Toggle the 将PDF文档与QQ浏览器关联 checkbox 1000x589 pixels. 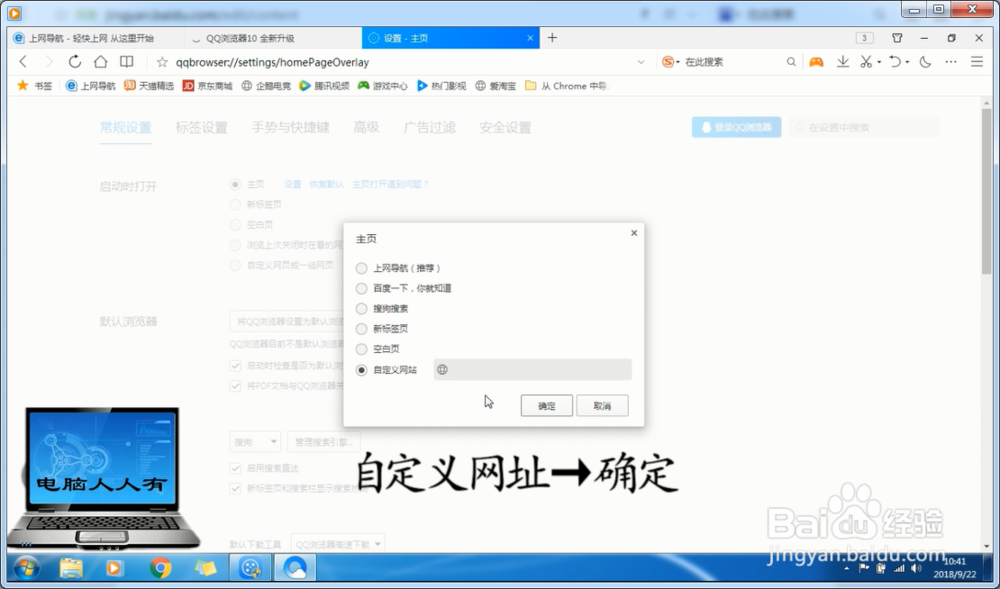pos(235,386)
